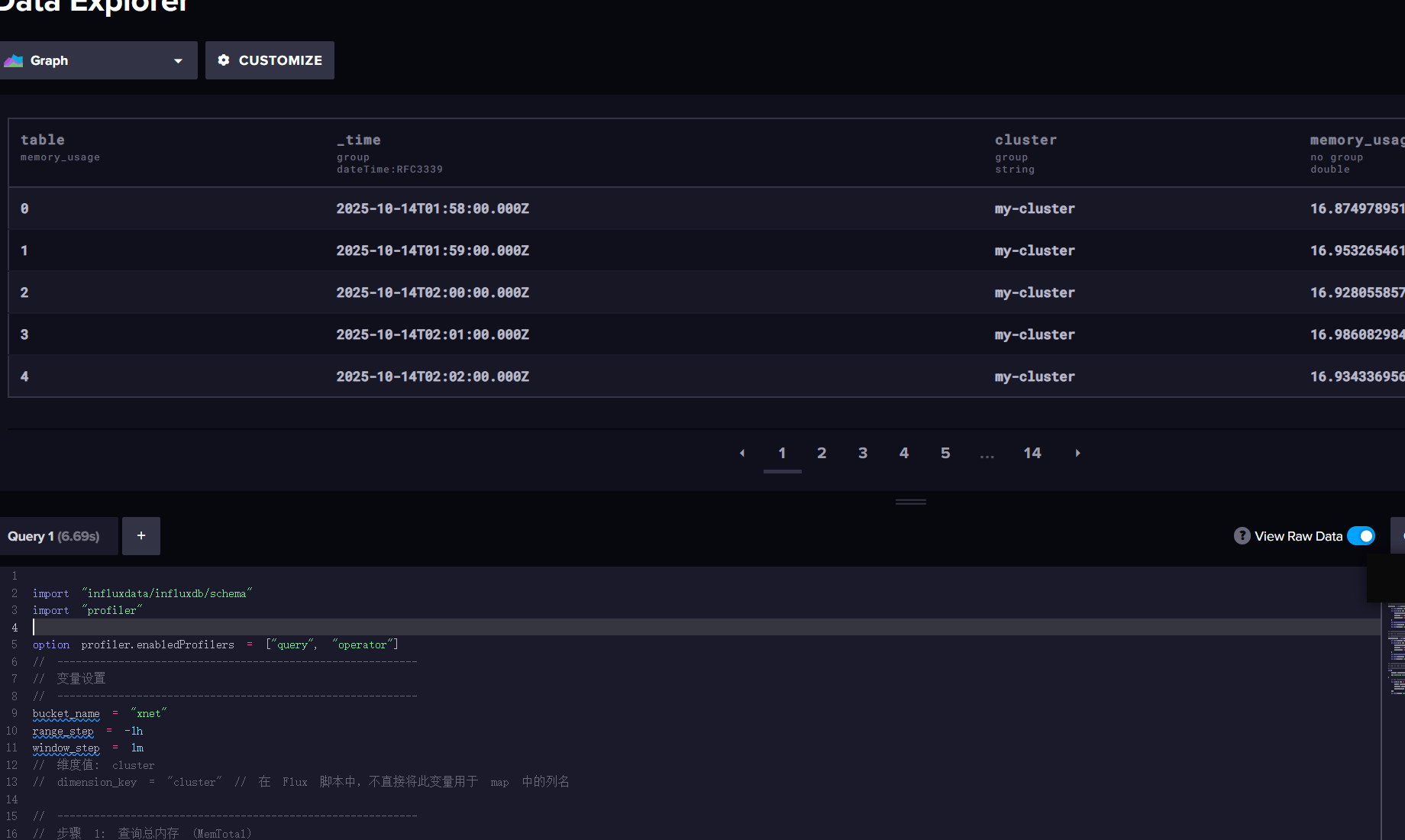The height and width of the screenshot is (840, 1405).
Task: Toggle View Raw Data switch
Action: [x=1361, y=536]
